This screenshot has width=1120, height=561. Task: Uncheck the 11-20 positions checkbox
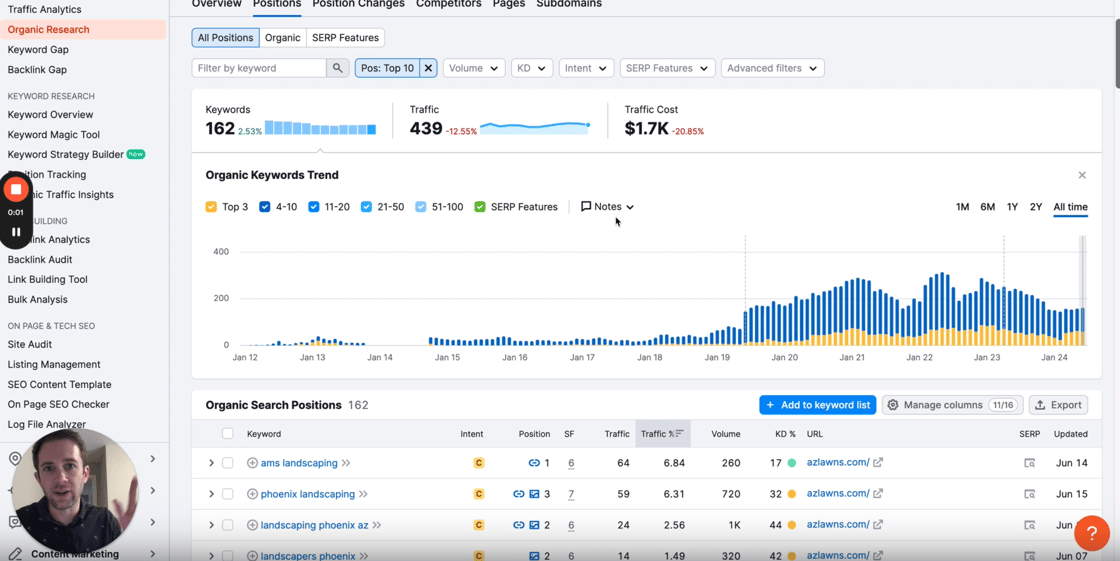(x=314, y=207)
